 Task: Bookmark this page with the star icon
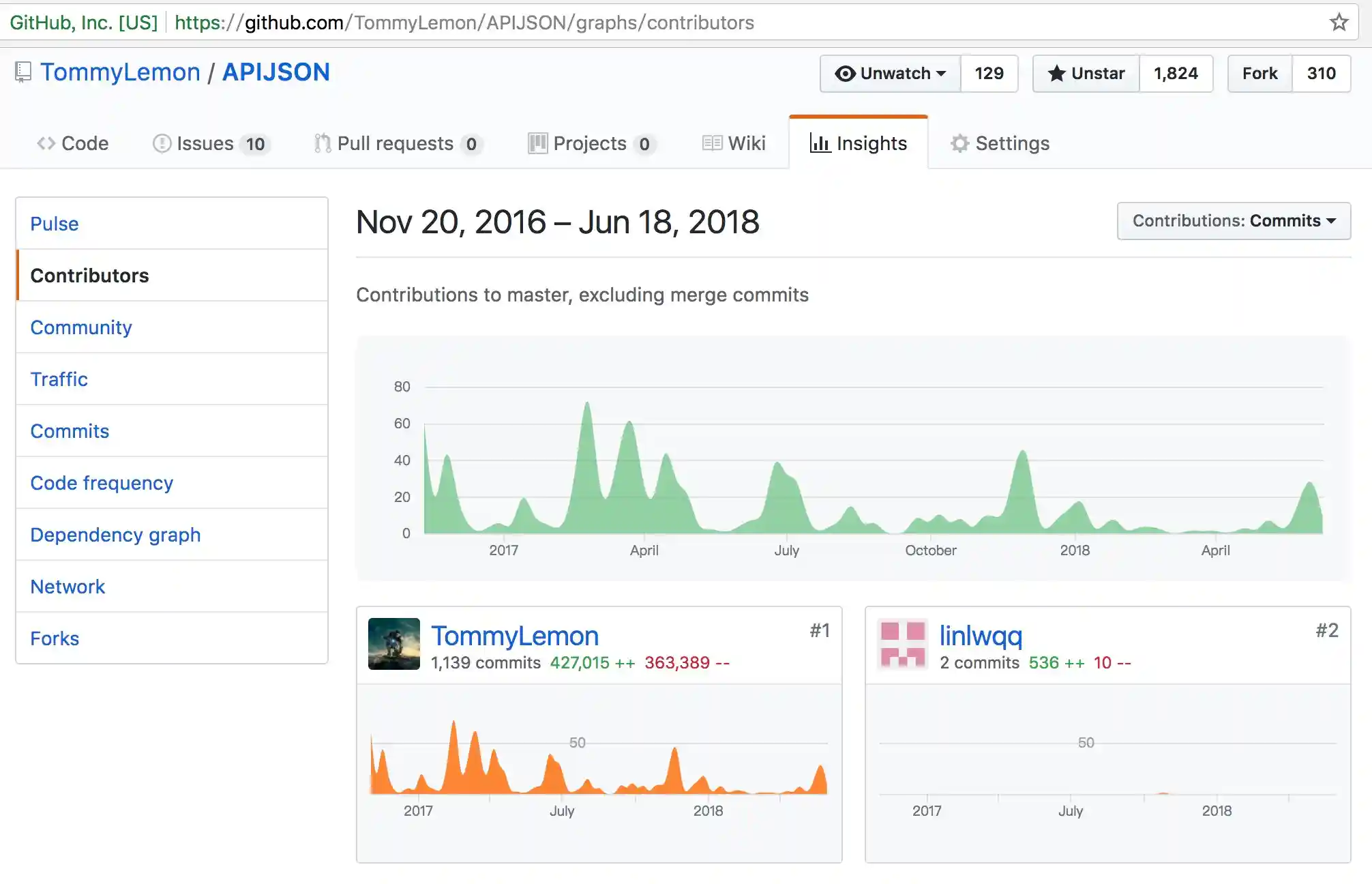1339,23
